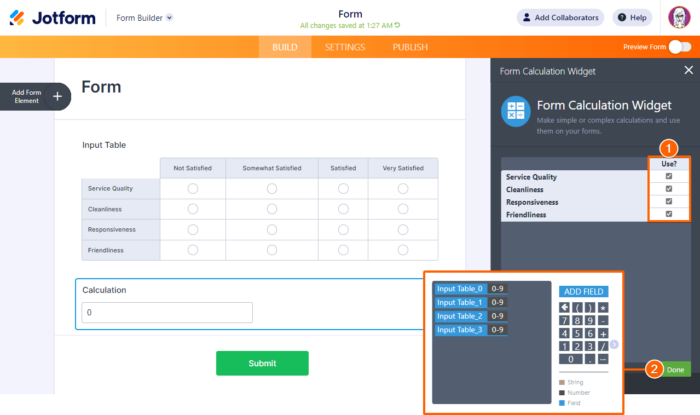Insert an opening parenthesis from the keypad
700x415 pixels.
click(577, 307)
